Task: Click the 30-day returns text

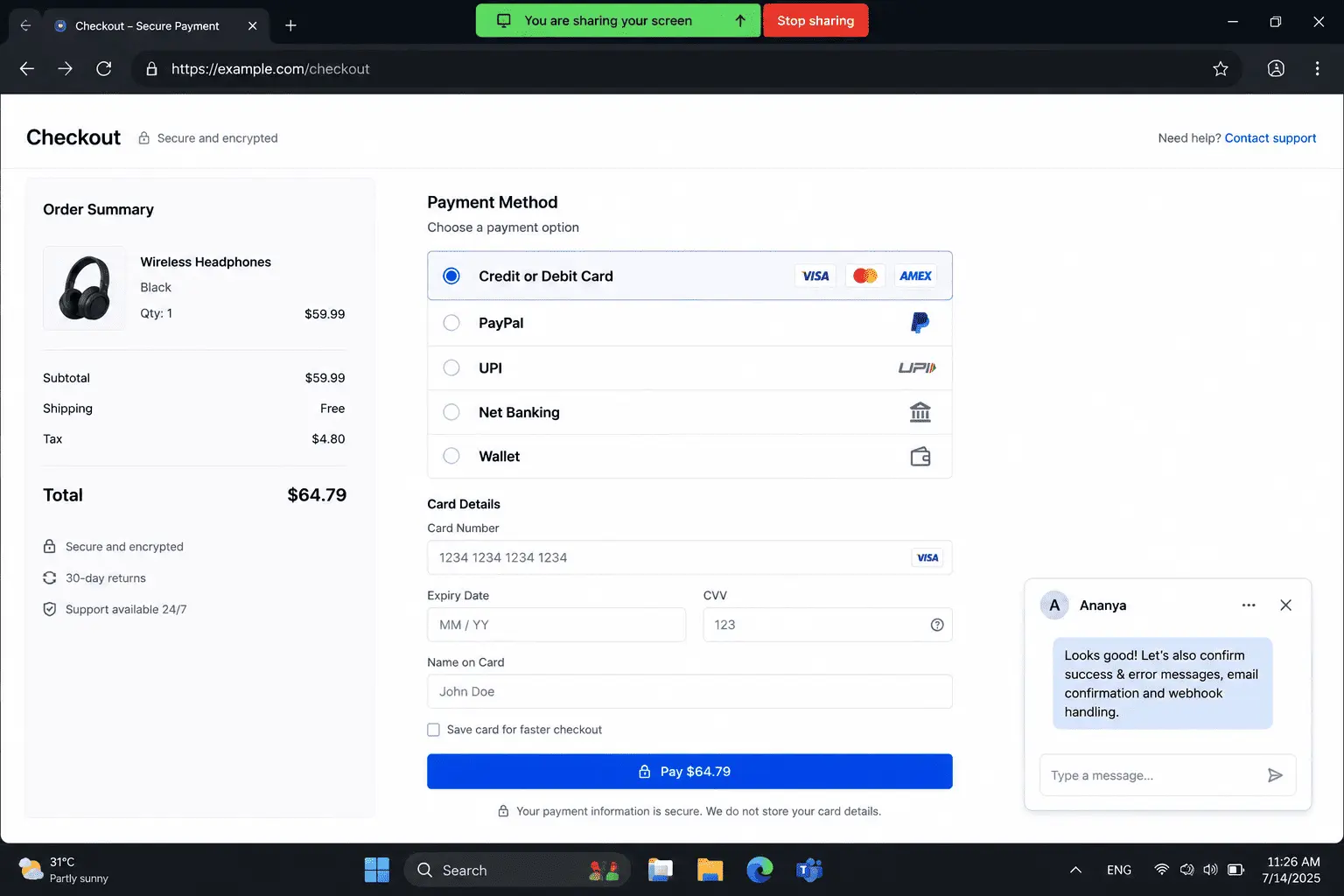Action: tap(106, 578)
